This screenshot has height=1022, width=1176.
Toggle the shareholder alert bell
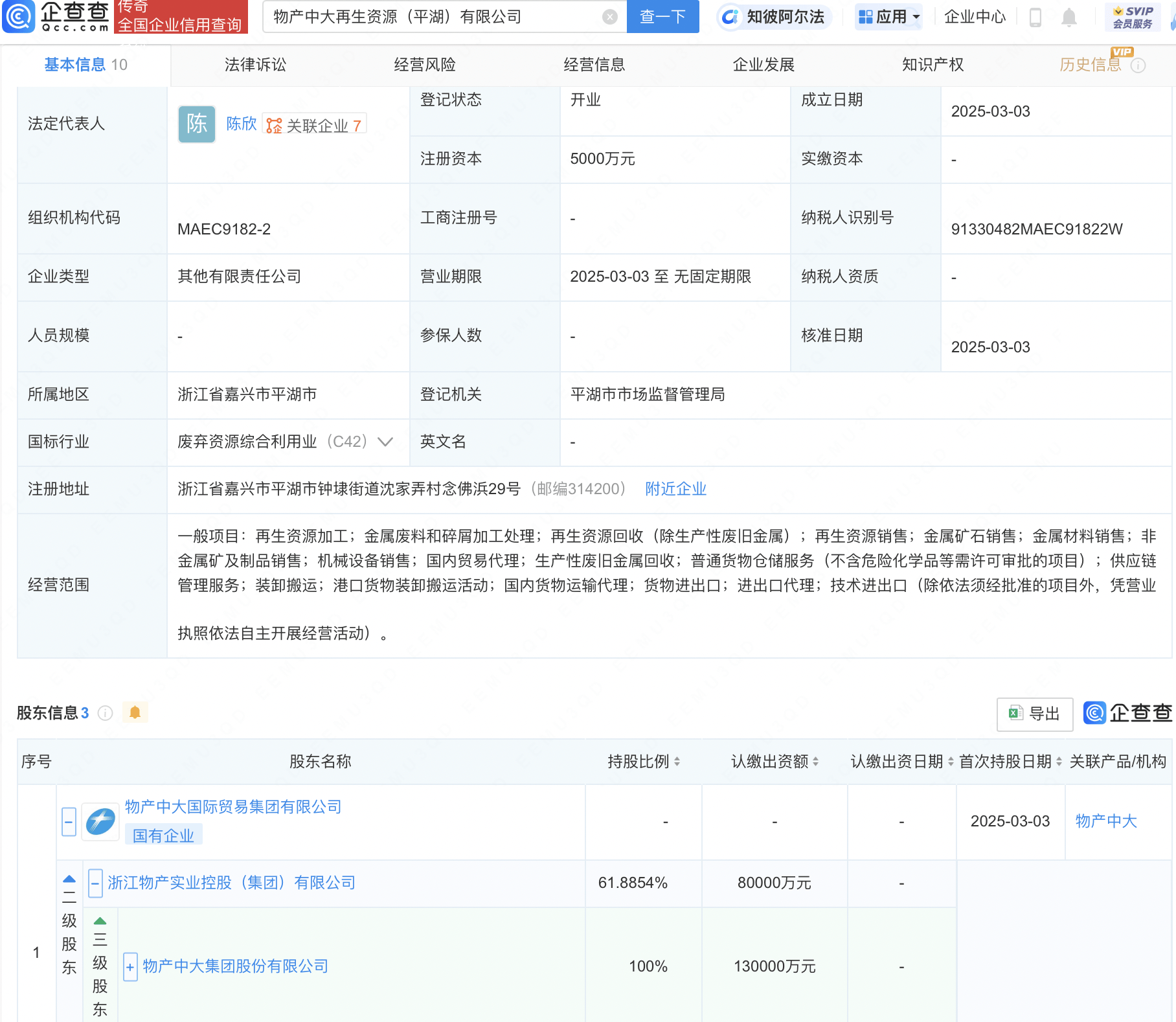click(135, 712)
